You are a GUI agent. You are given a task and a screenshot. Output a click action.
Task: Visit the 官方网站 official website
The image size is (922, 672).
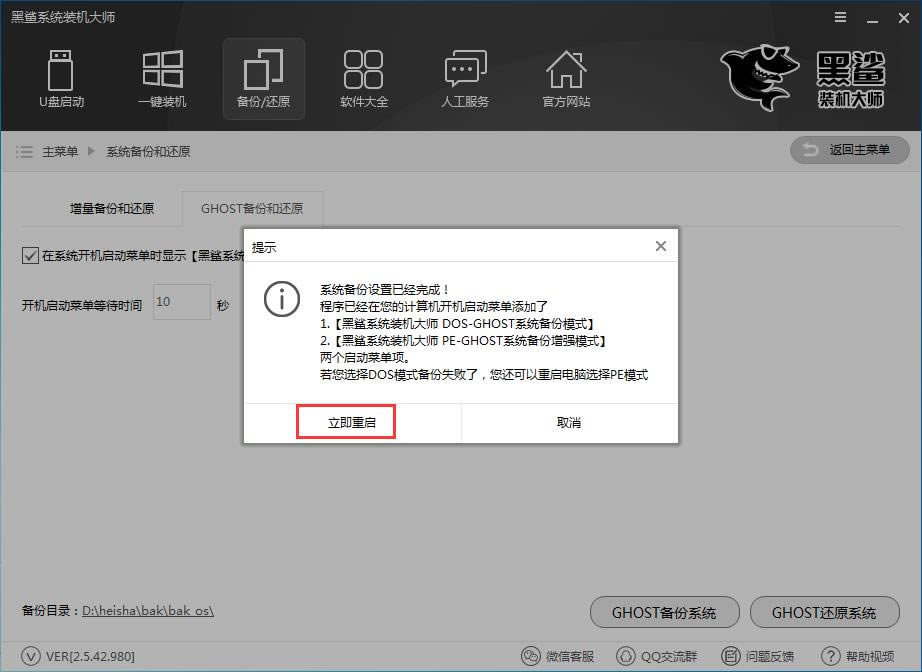coord(566,78)
